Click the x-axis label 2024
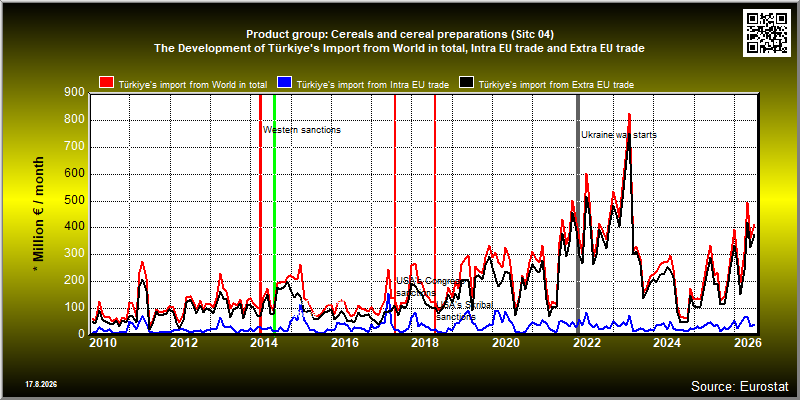800x400 pixels. 666,342
